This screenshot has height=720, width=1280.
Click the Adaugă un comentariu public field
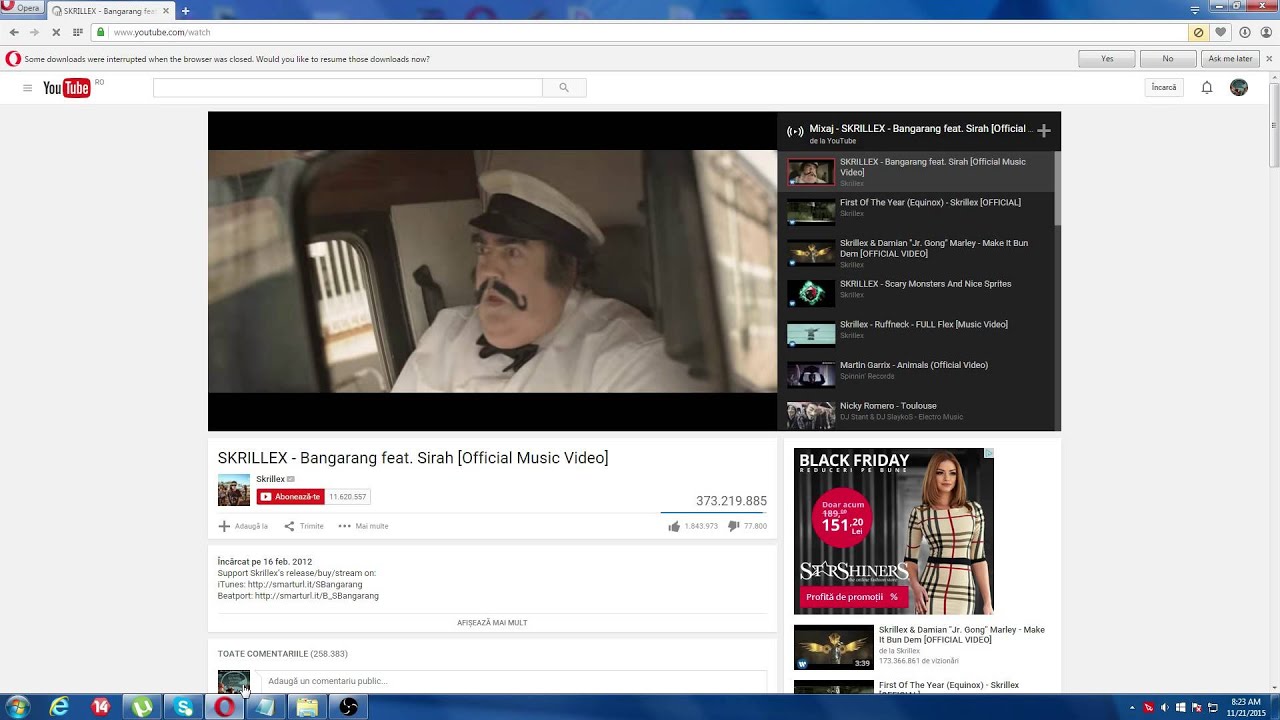click(x=512, y=681)
